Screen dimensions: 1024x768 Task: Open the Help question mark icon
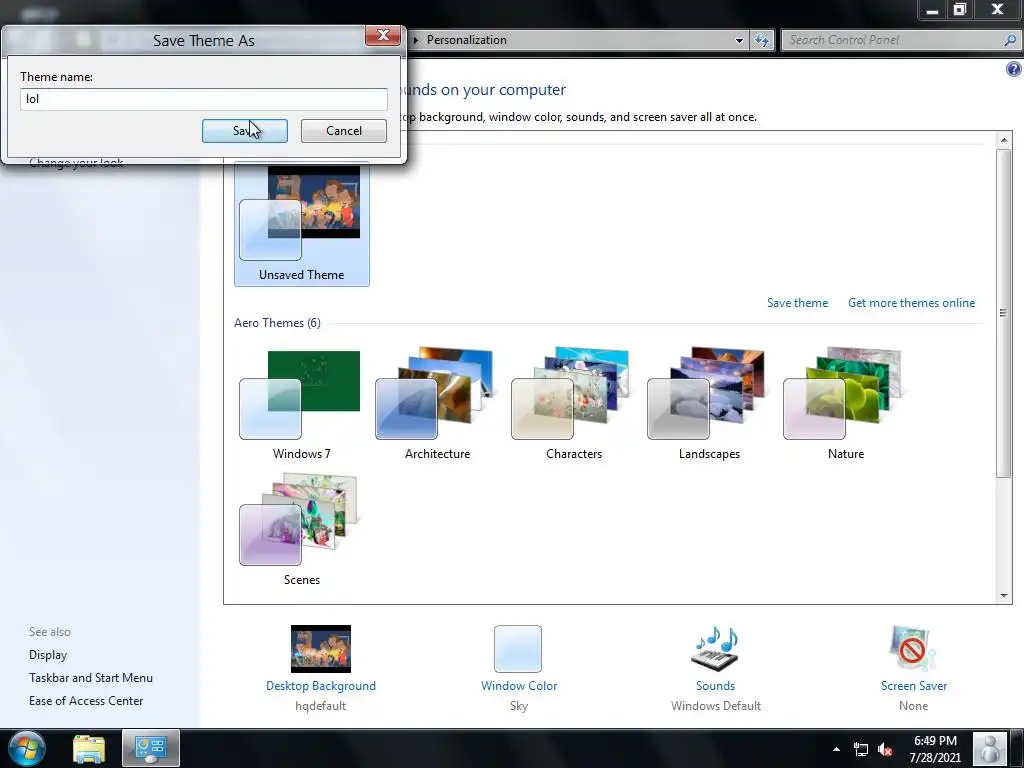[1014, 69]
